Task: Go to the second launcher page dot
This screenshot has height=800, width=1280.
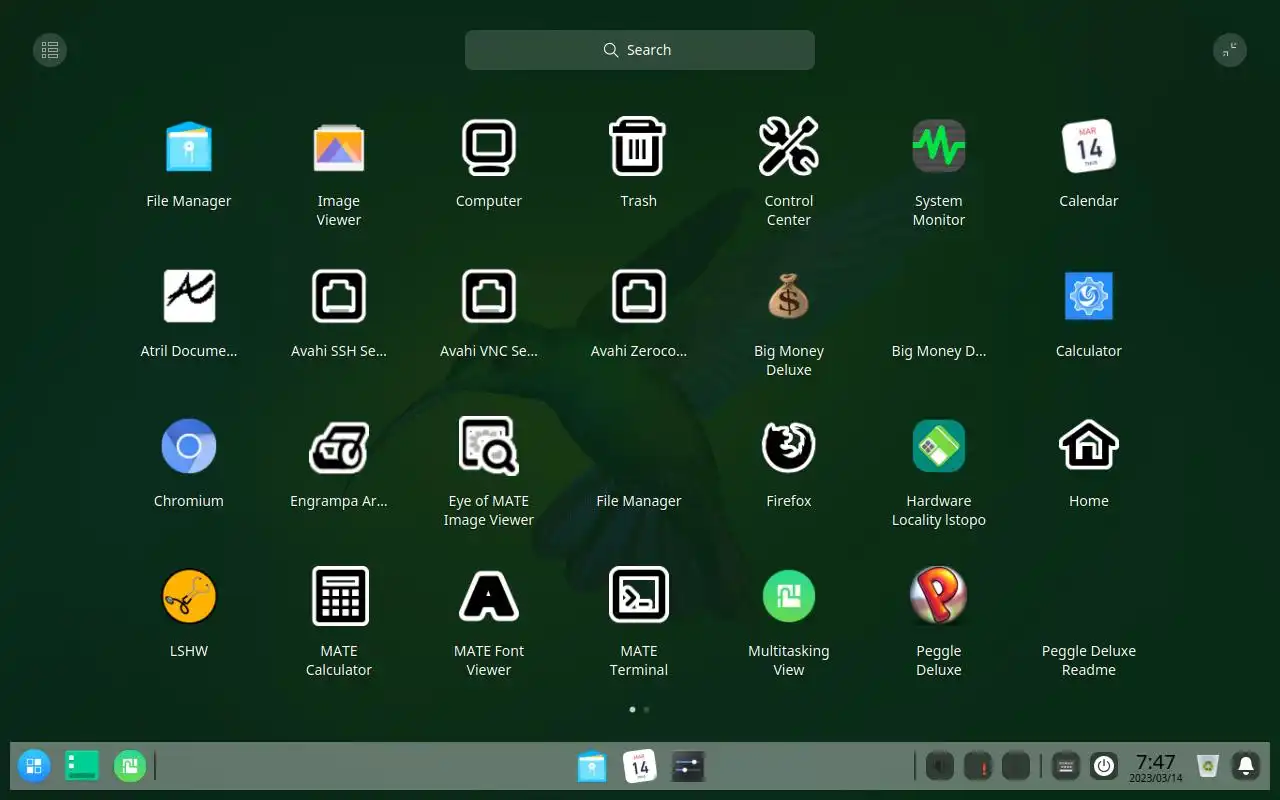Action: 647,709
